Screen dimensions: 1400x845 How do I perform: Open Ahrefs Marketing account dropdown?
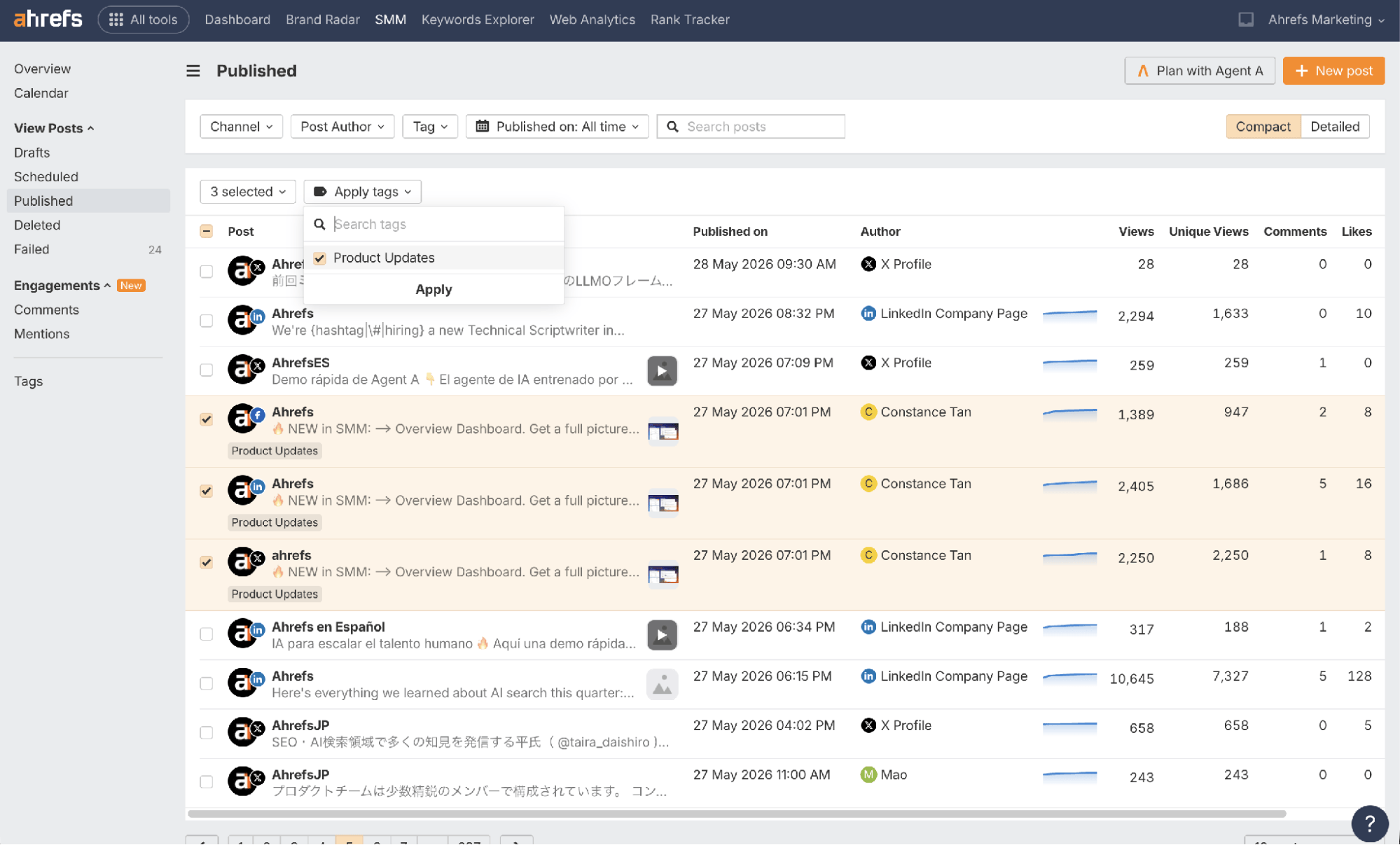point(1326,20)
